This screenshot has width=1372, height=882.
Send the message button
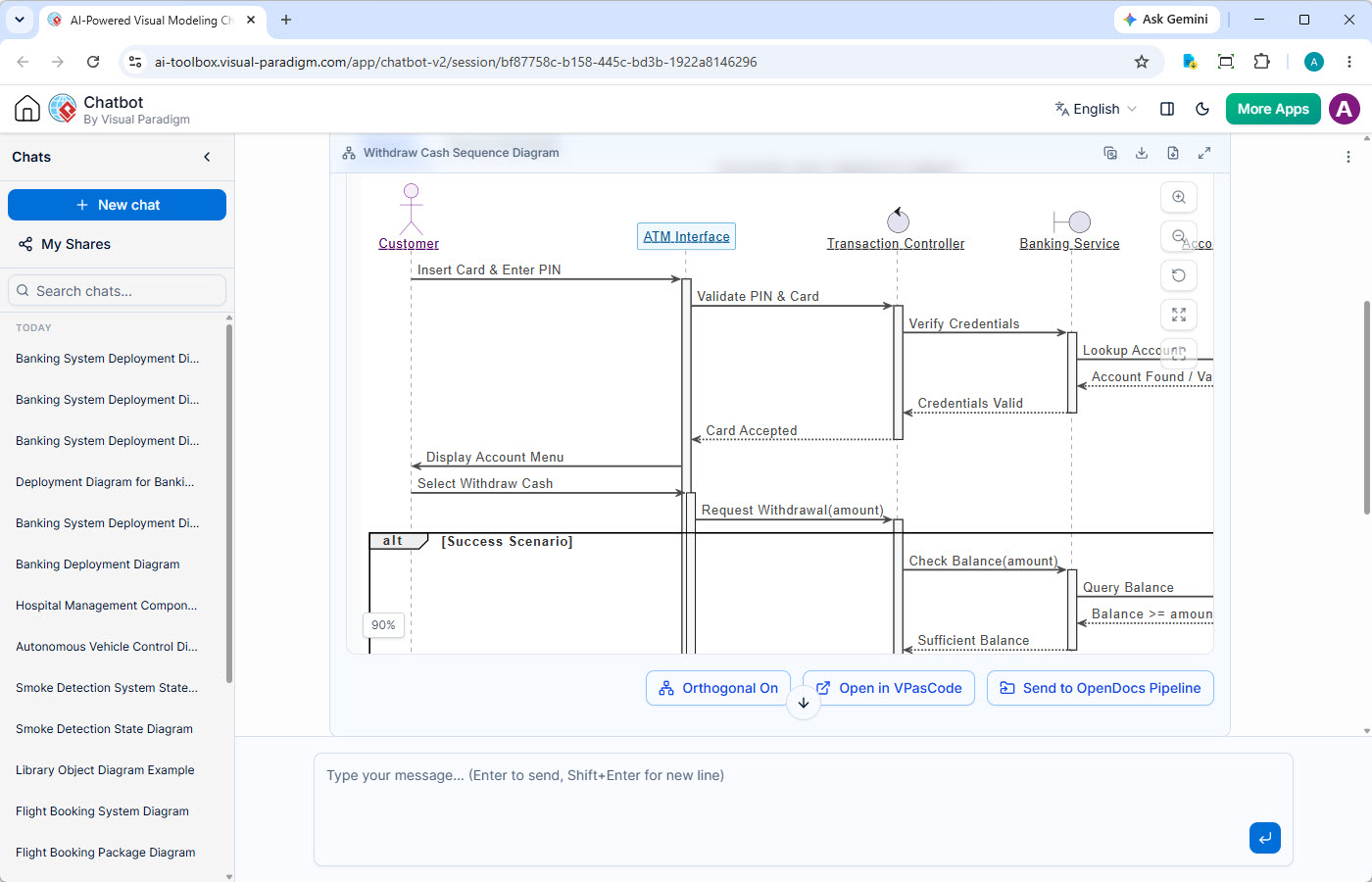pyautogui.click(x=1265, y=838)
